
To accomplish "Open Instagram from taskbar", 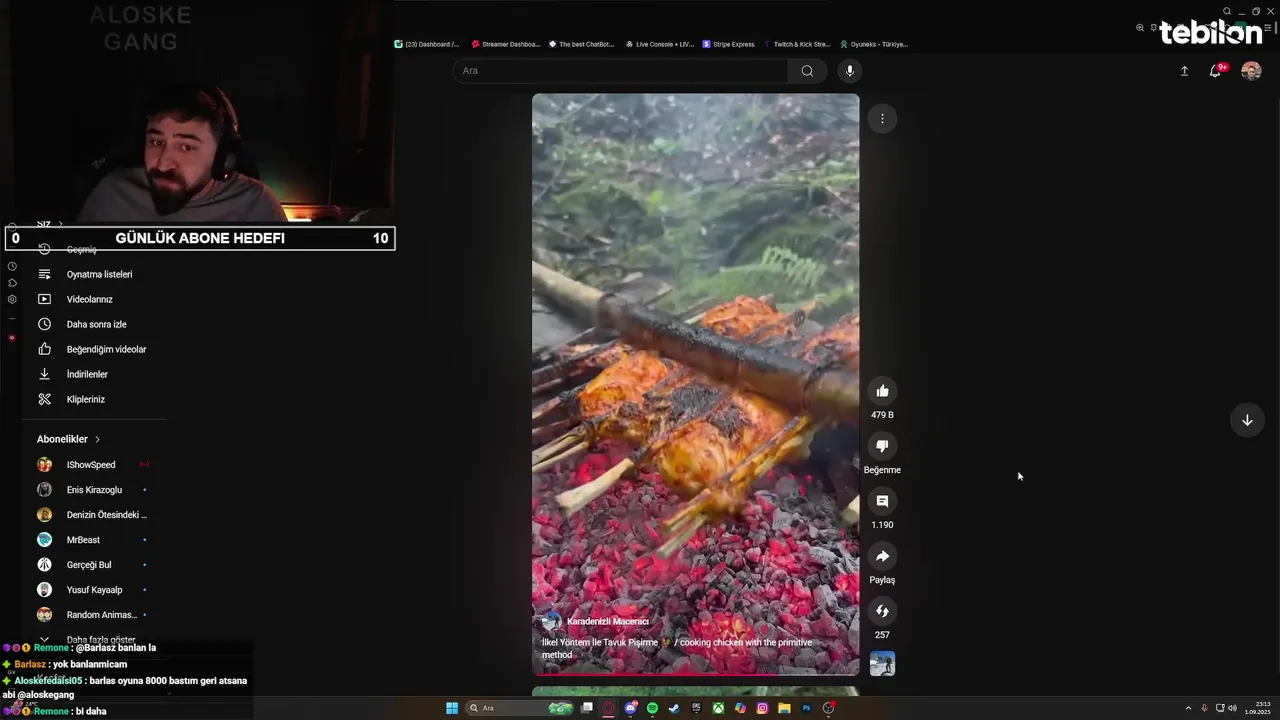I will 762,708.
